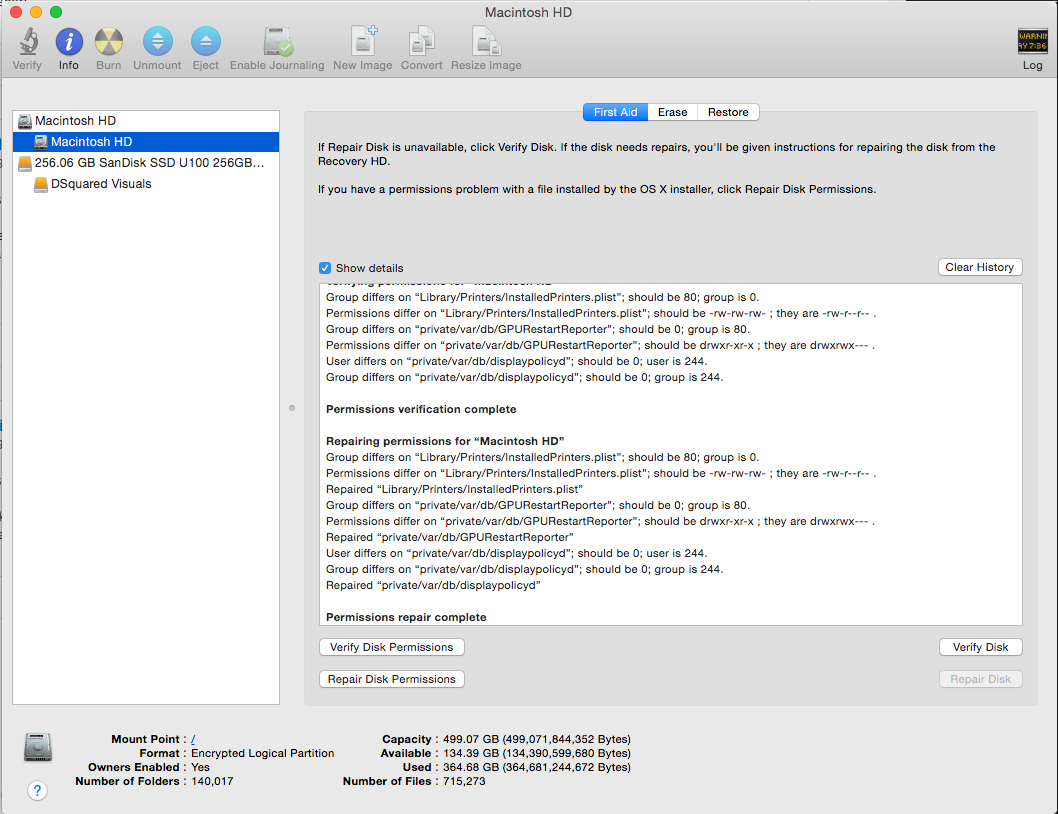Open the Log viewer icon

[1032, 41]
